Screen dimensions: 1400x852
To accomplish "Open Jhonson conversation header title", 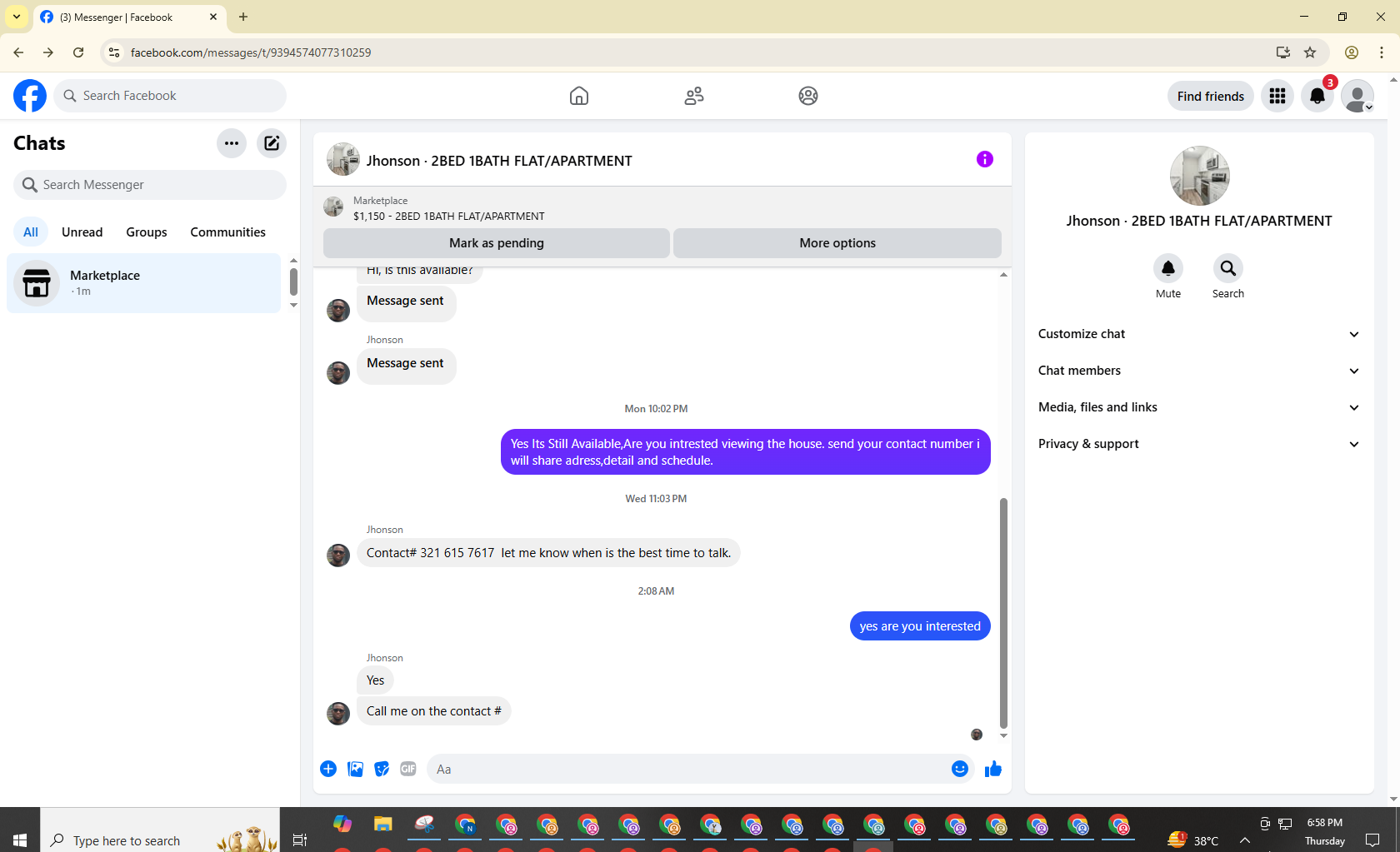I will point(499,161).
